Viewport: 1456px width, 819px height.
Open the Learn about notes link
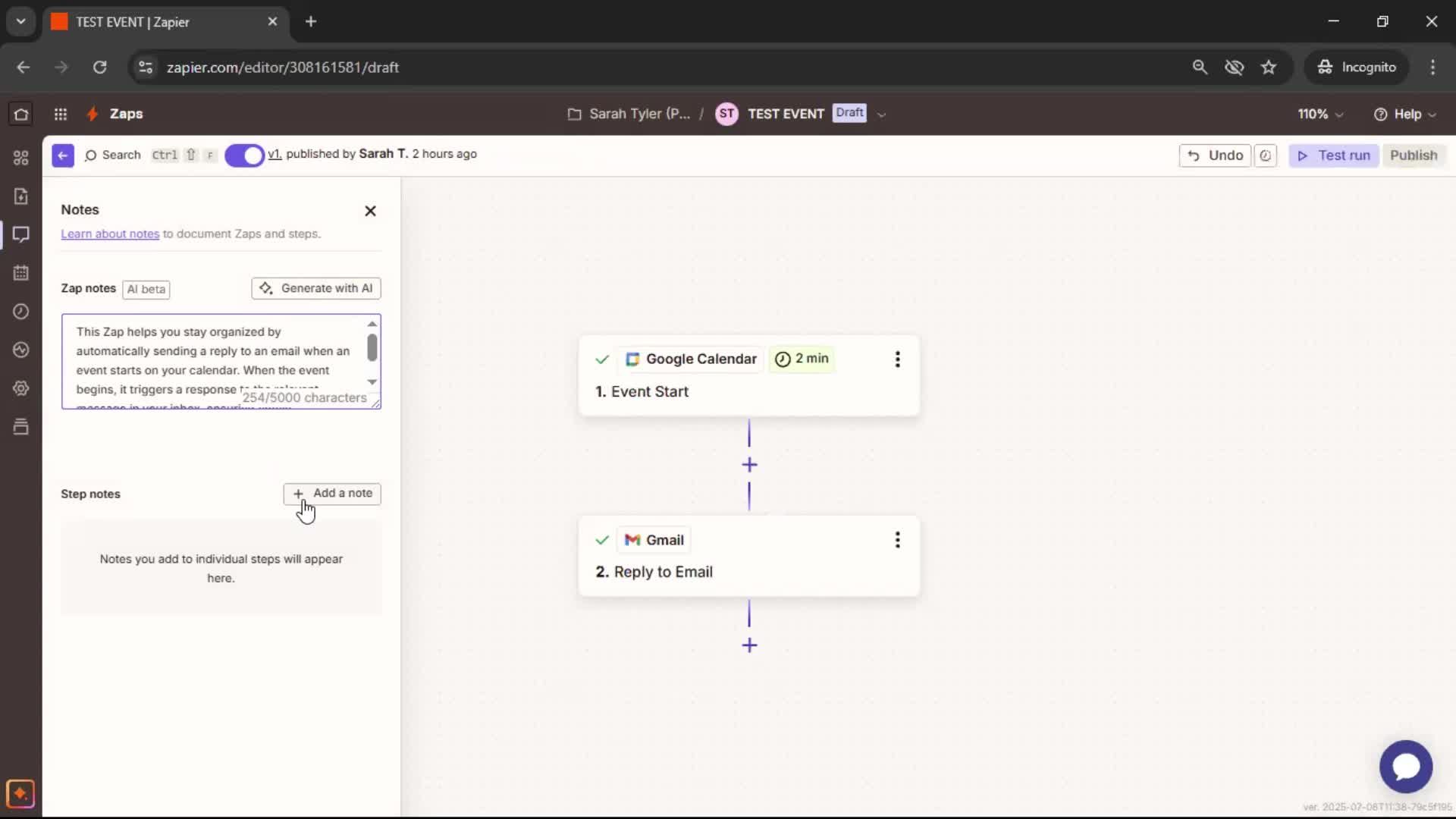[x=110, y=234]
